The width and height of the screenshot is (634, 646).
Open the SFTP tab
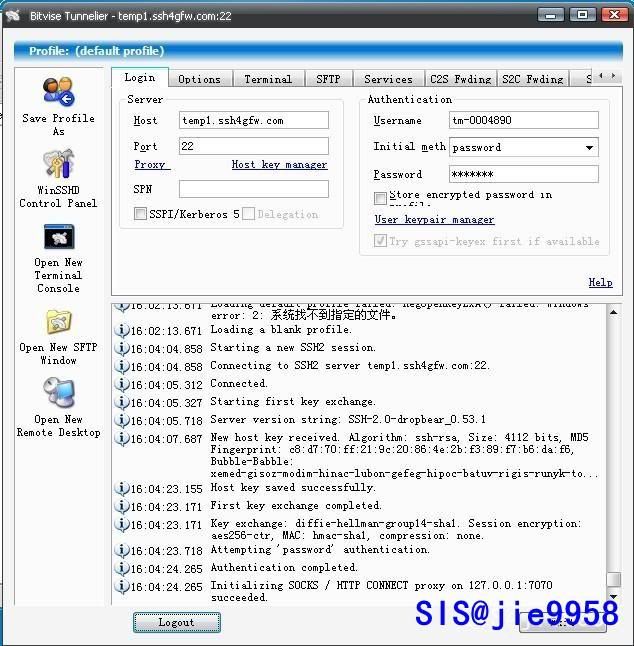click(x=328, y=79)
